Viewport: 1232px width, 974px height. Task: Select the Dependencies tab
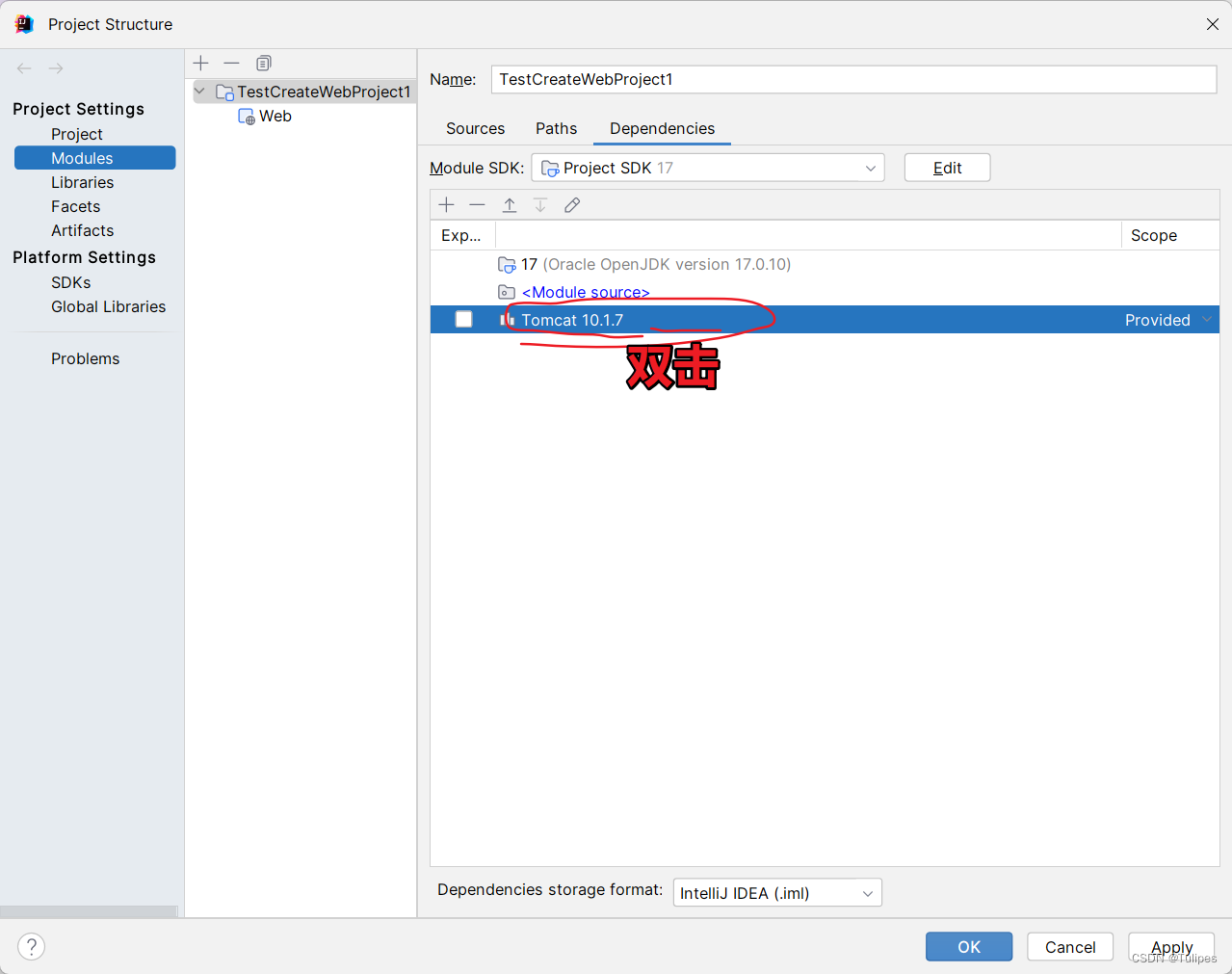coord(662,128)
